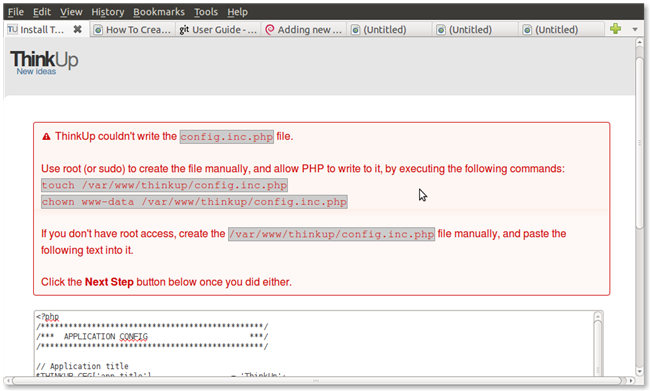Switch to the first (Untitled) tab
The image size is (650, 391).
[x=389, y=29]
